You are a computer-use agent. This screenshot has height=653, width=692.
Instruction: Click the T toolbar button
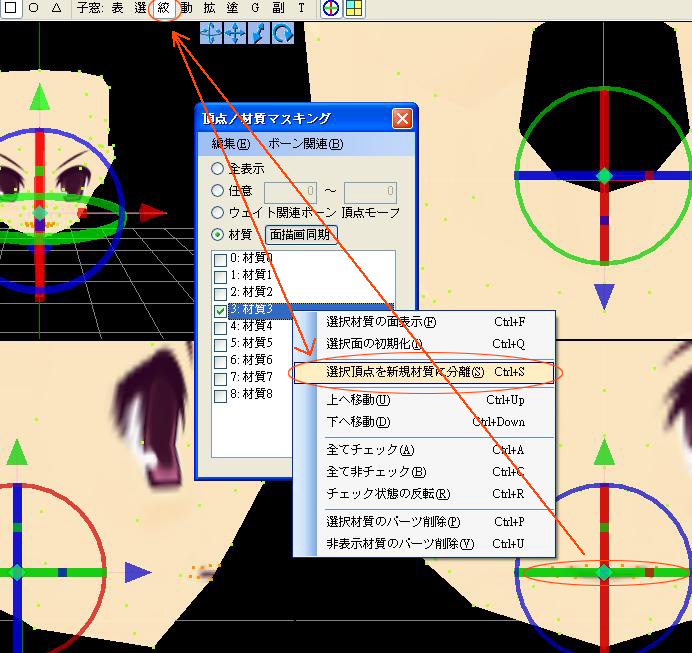coord(301,8)
